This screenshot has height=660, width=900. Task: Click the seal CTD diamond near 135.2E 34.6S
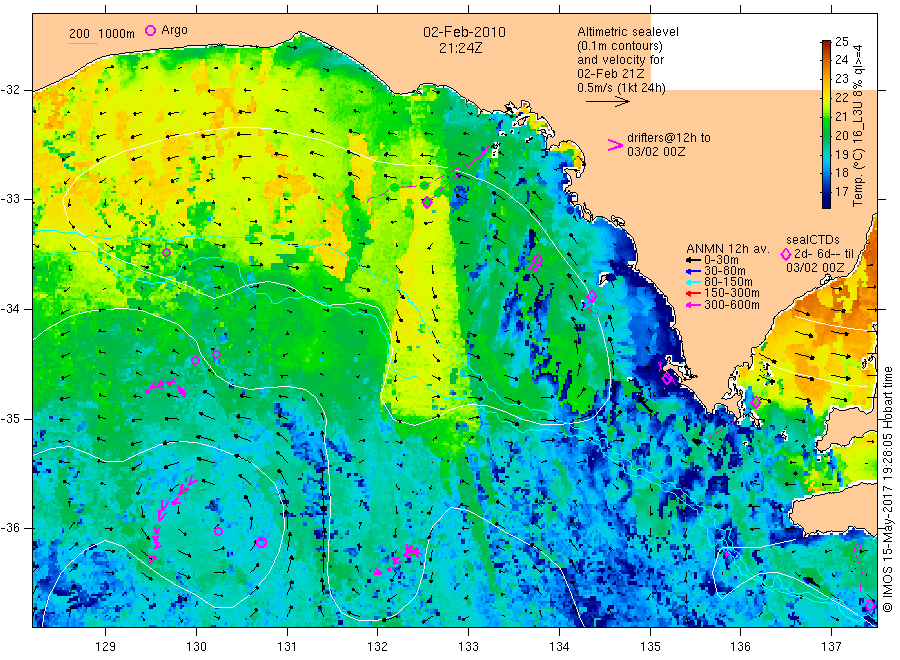point(667,378)
